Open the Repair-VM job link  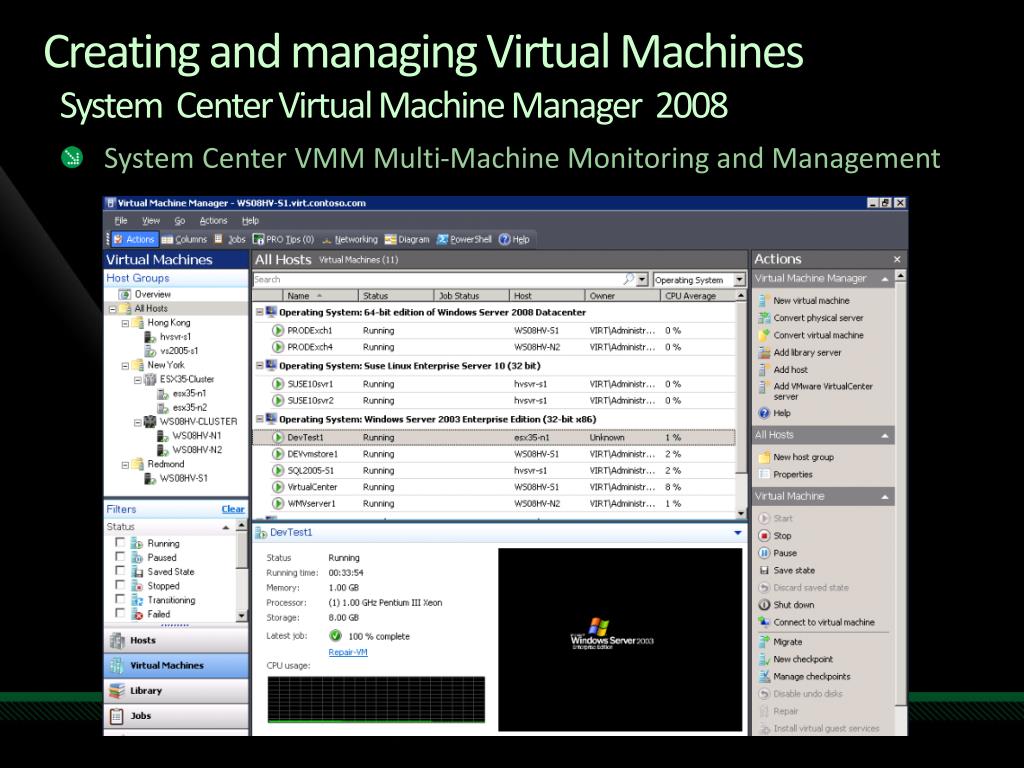point(348,652)
